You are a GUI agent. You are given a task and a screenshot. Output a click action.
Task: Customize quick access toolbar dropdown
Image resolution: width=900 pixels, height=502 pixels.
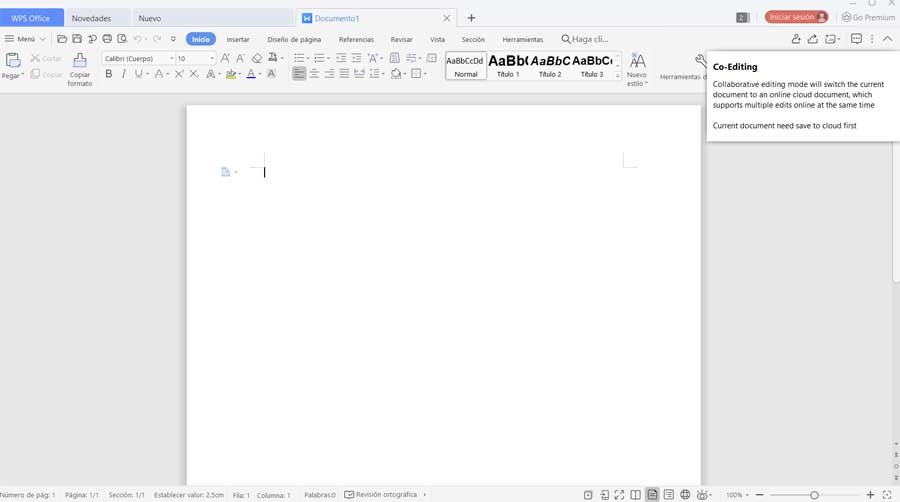(x=173, y=39)
